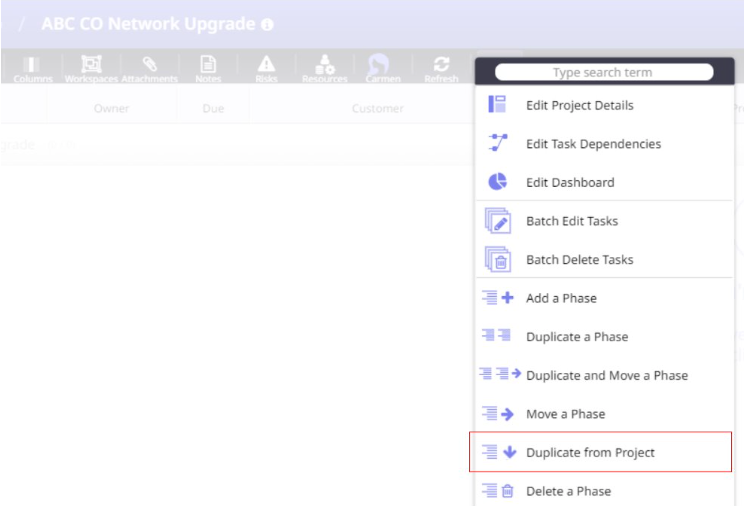The width and height of the screenshot is (744, 506).
Task: Click the project info icon beside title
Action: coord(267,24)
